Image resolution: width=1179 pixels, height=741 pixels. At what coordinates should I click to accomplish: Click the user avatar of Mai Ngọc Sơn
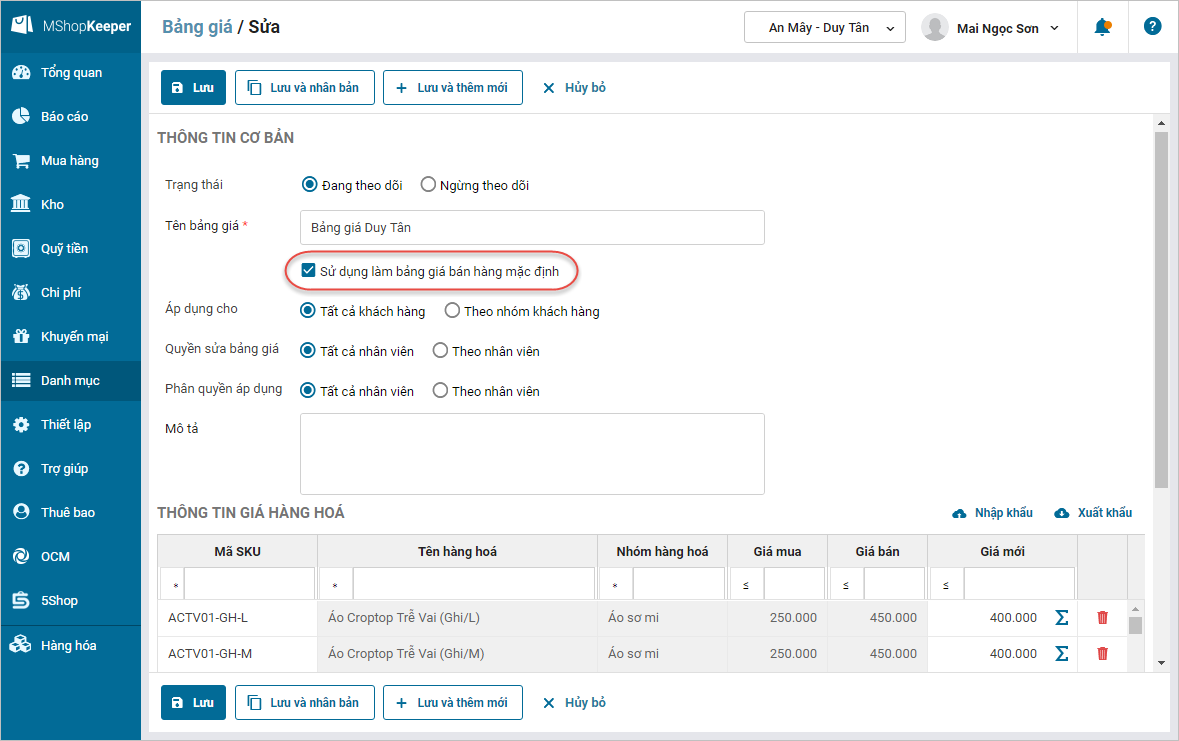[x=935, y=27]
